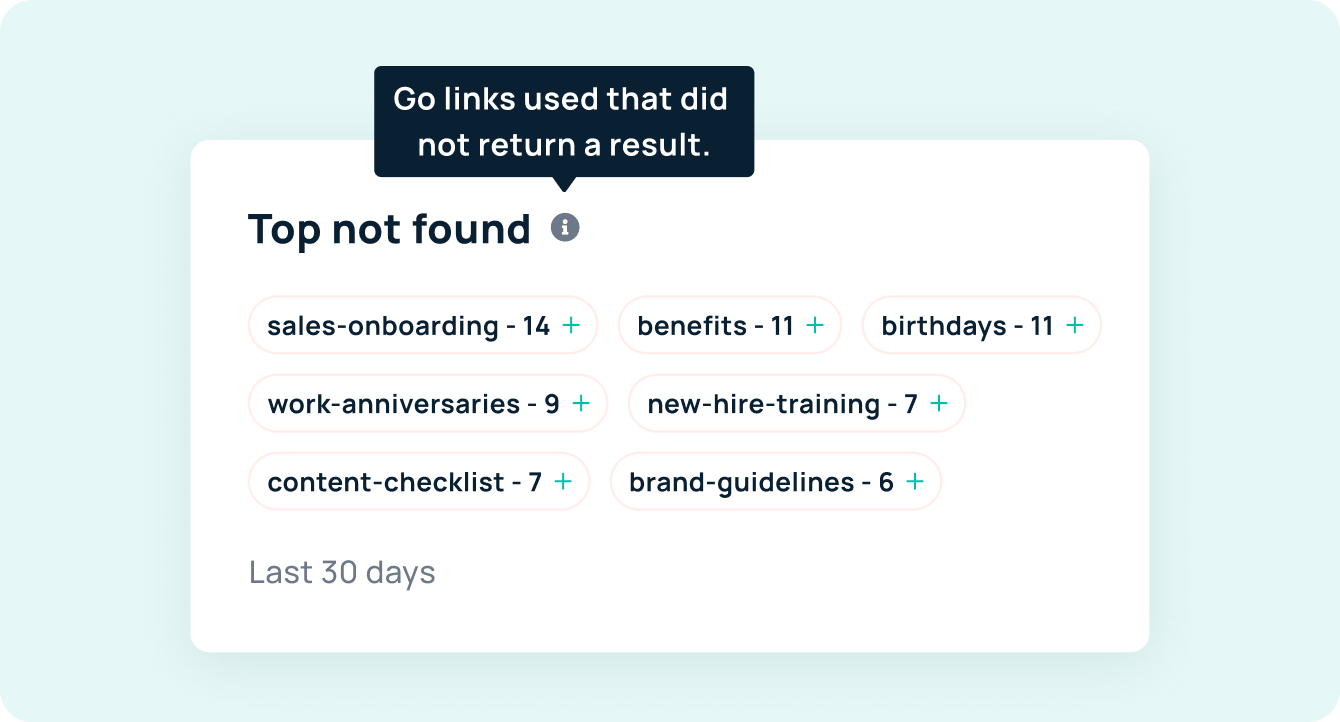This screenshot has width=1340, height=722.
Task: Select work-anniversaries - 9 chip text
Action: tap(414, 404)
